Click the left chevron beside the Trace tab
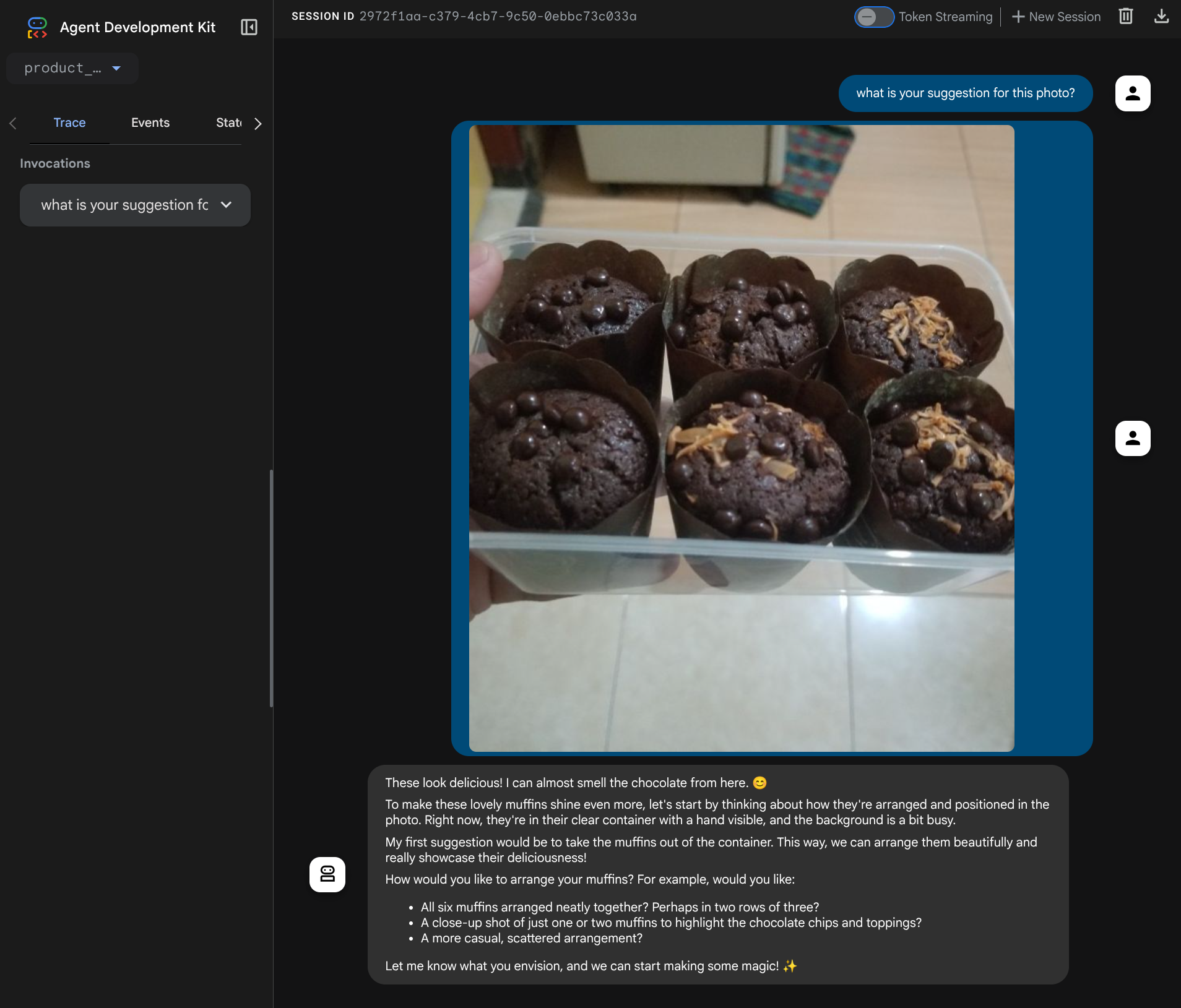The height and width of the screenshot is (1008, 1181). (x=13, y=123)
